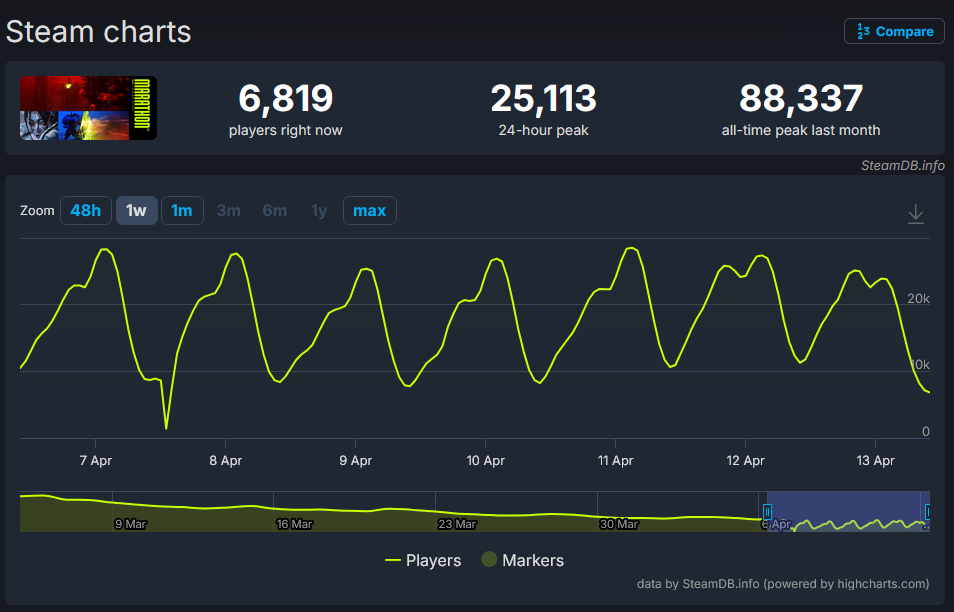Toggle the Markers series in legend
This screenshot has width=954, height=612.
(x=523, y=560)
